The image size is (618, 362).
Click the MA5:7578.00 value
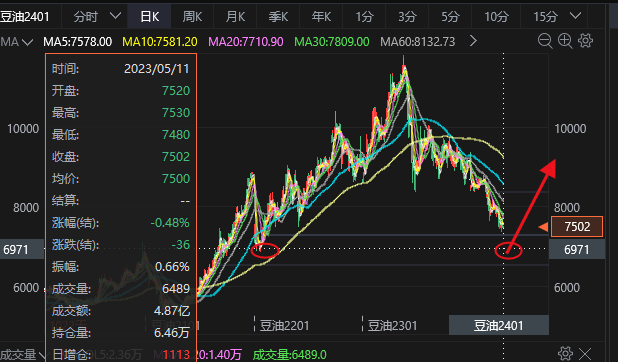78,41
